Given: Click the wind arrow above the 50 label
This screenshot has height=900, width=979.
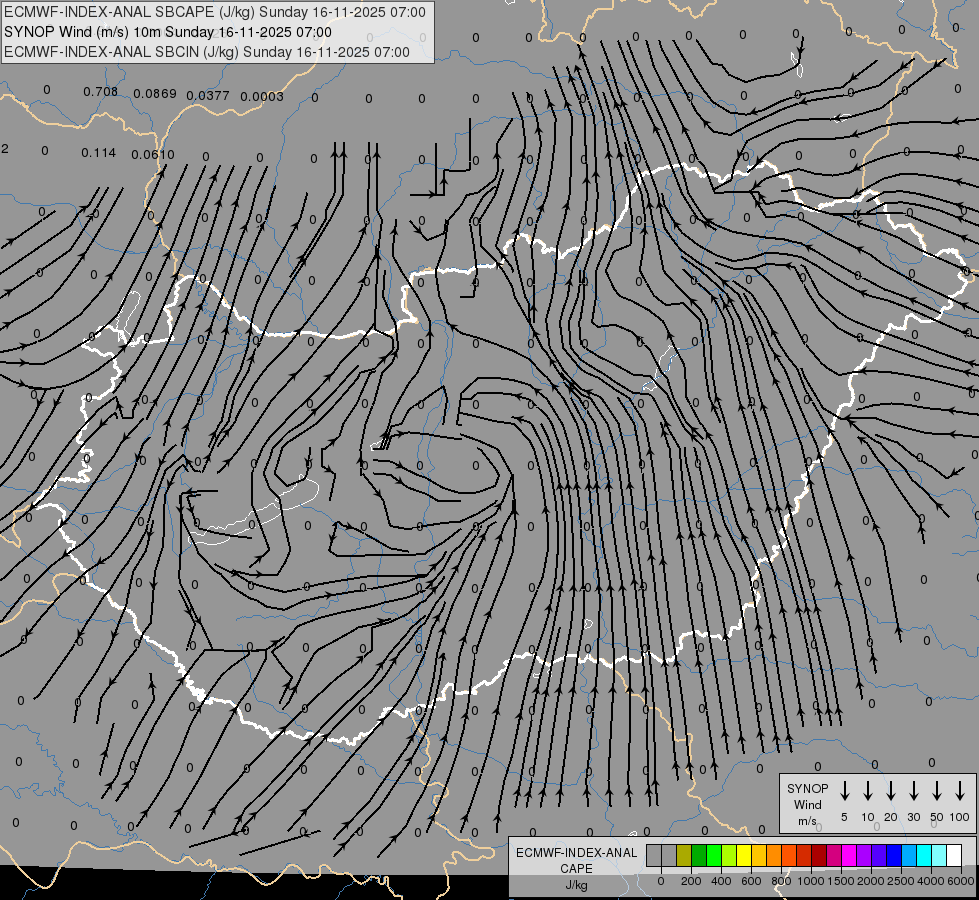Looking at the screenshot, I should 937,791.
